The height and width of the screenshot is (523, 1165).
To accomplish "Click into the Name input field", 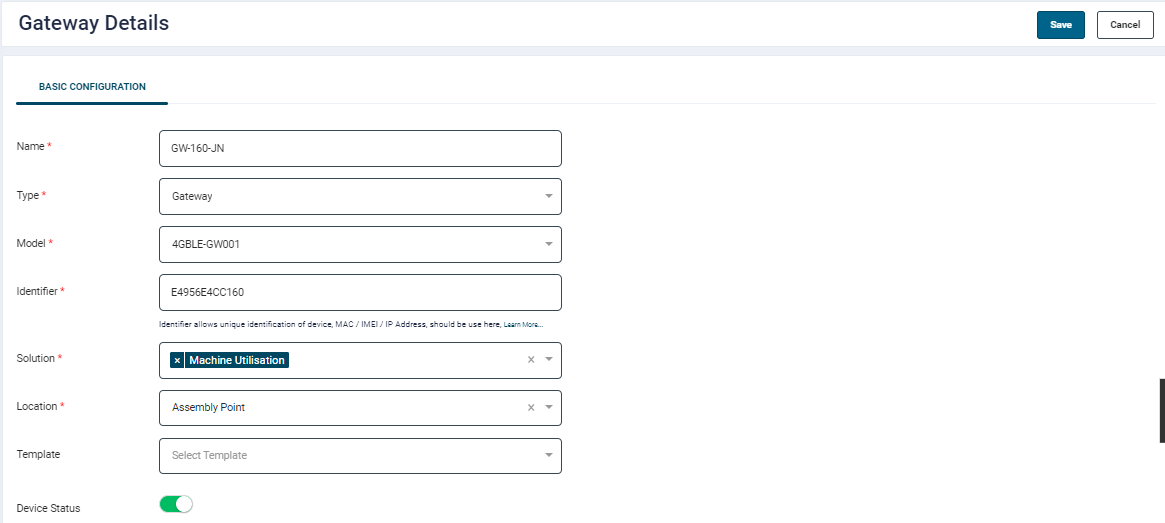I will click(x=360, y=148).
